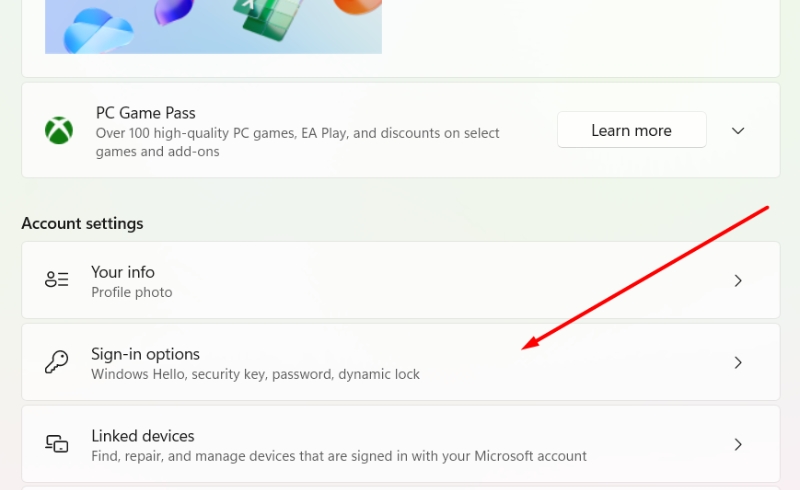Open the Sign-in options entry
This screenshot has height=490, width=800.
(401, 362)
